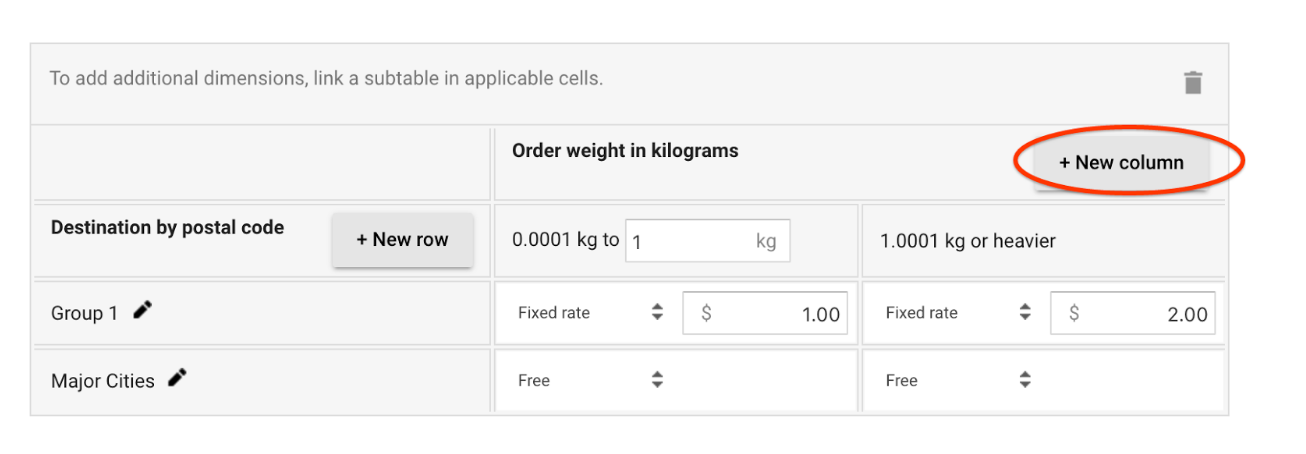
Task: Select the Group 1 row label
Action: [84, 313]
